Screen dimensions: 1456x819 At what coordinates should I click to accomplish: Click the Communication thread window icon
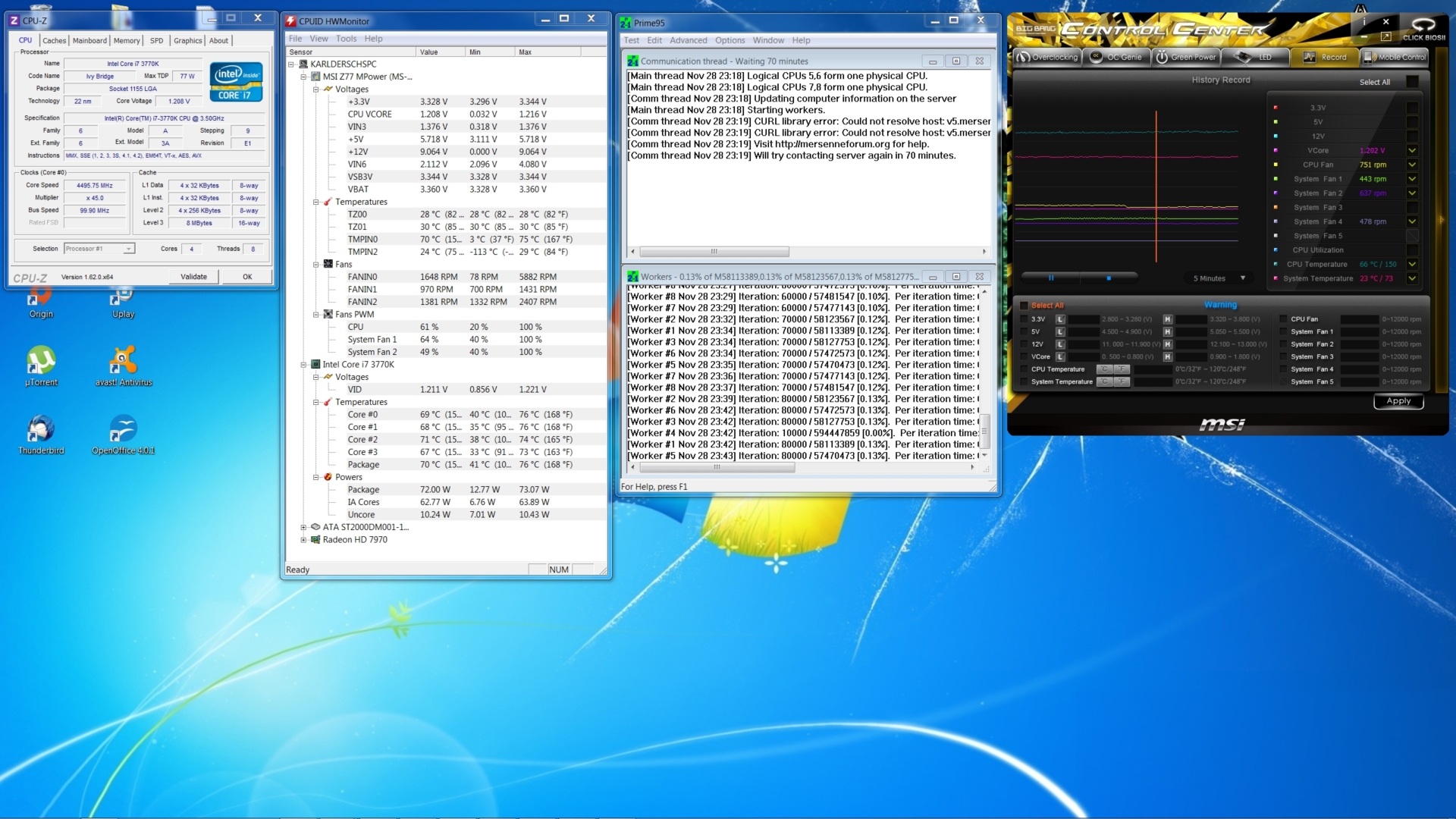click(632, 61)
